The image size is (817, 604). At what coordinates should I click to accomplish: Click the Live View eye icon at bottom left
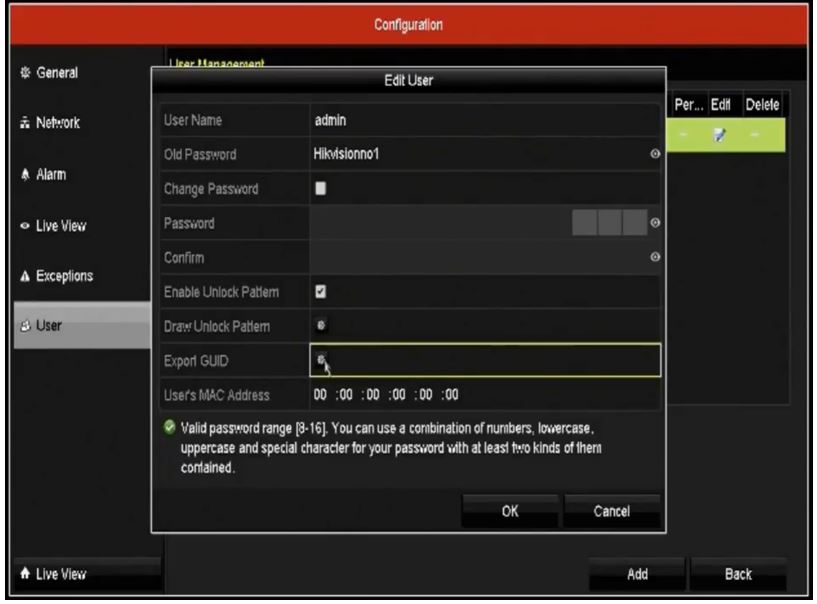(26, 574)
